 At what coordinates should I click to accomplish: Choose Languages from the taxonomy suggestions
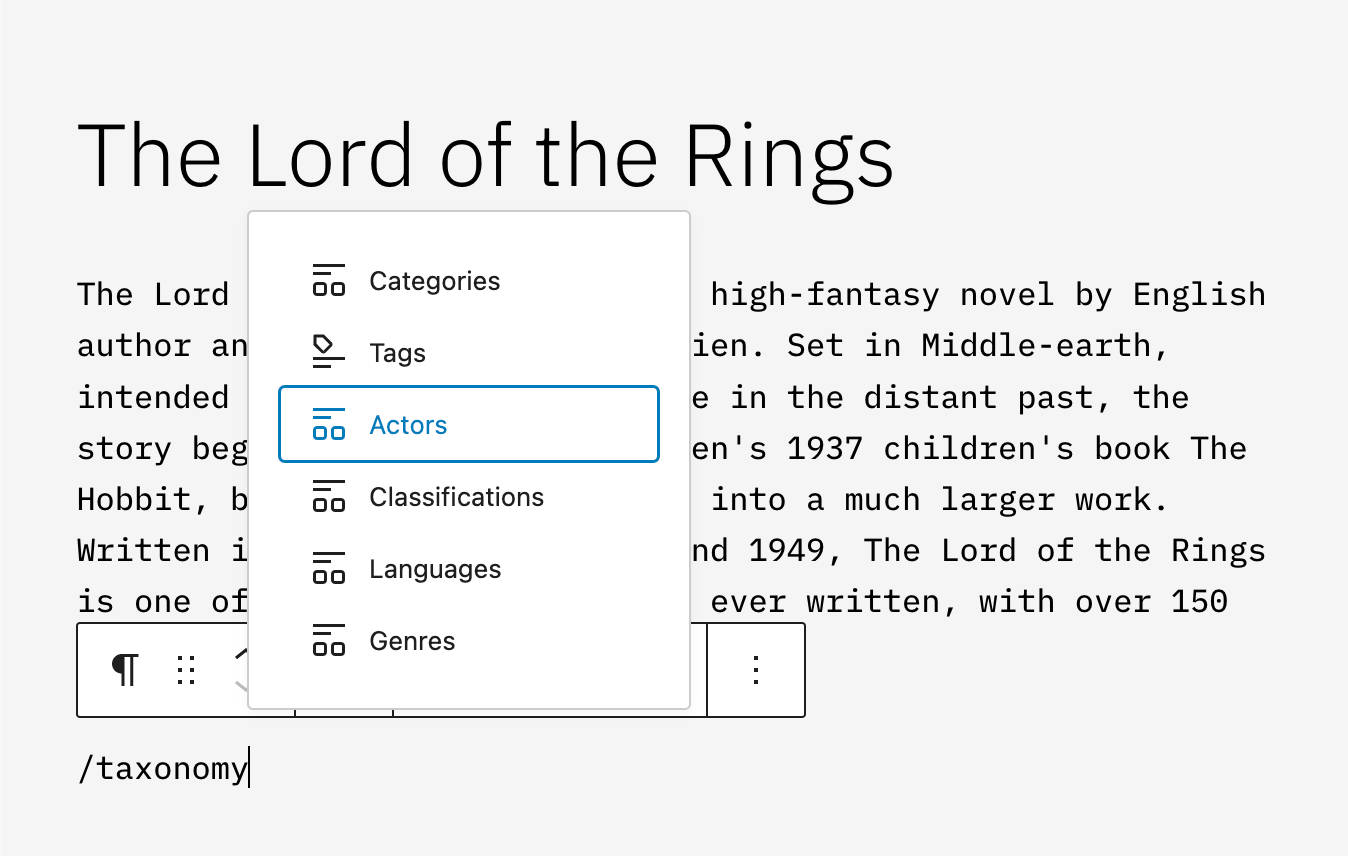pyautogui.click(x=435, y=568)
